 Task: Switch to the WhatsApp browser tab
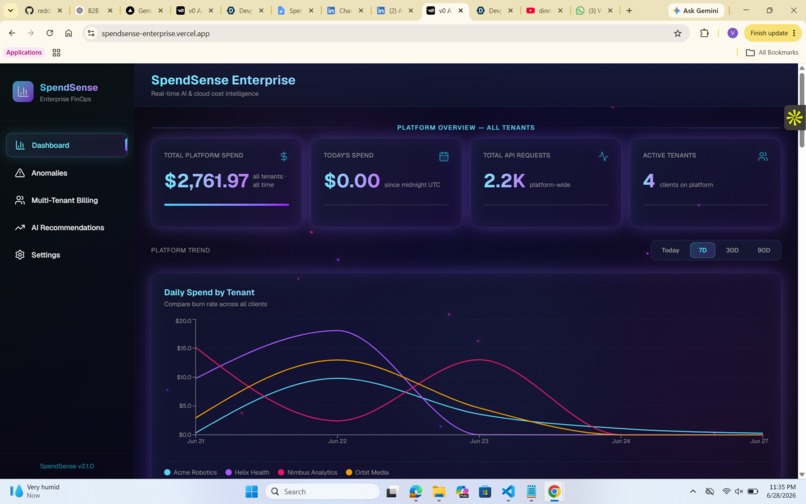[x=594, y=10]
